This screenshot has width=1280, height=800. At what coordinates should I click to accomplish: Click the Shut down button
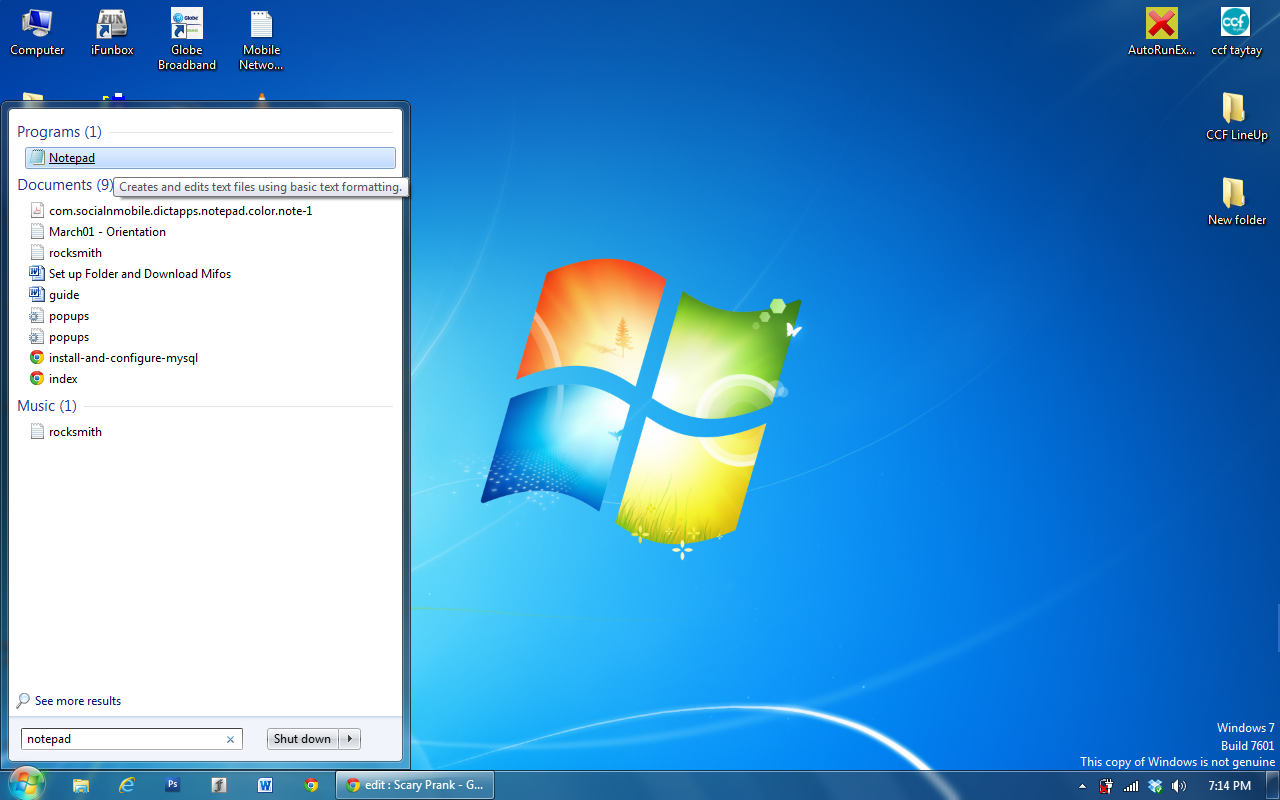pos(302,739)
